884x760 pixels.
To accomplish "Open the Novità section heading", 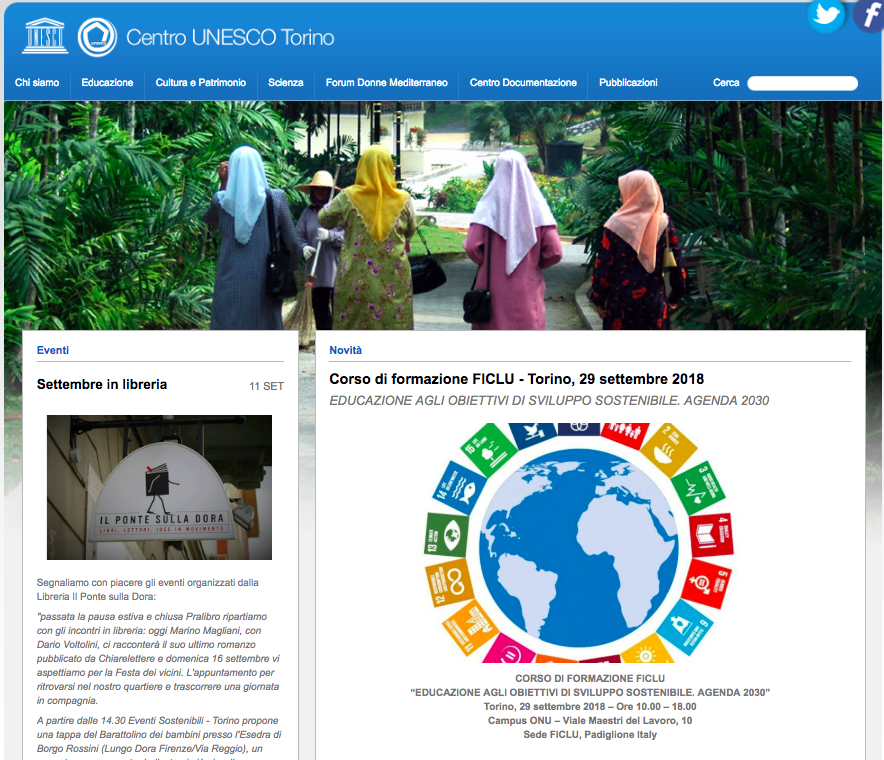I will tap(346, 350).
